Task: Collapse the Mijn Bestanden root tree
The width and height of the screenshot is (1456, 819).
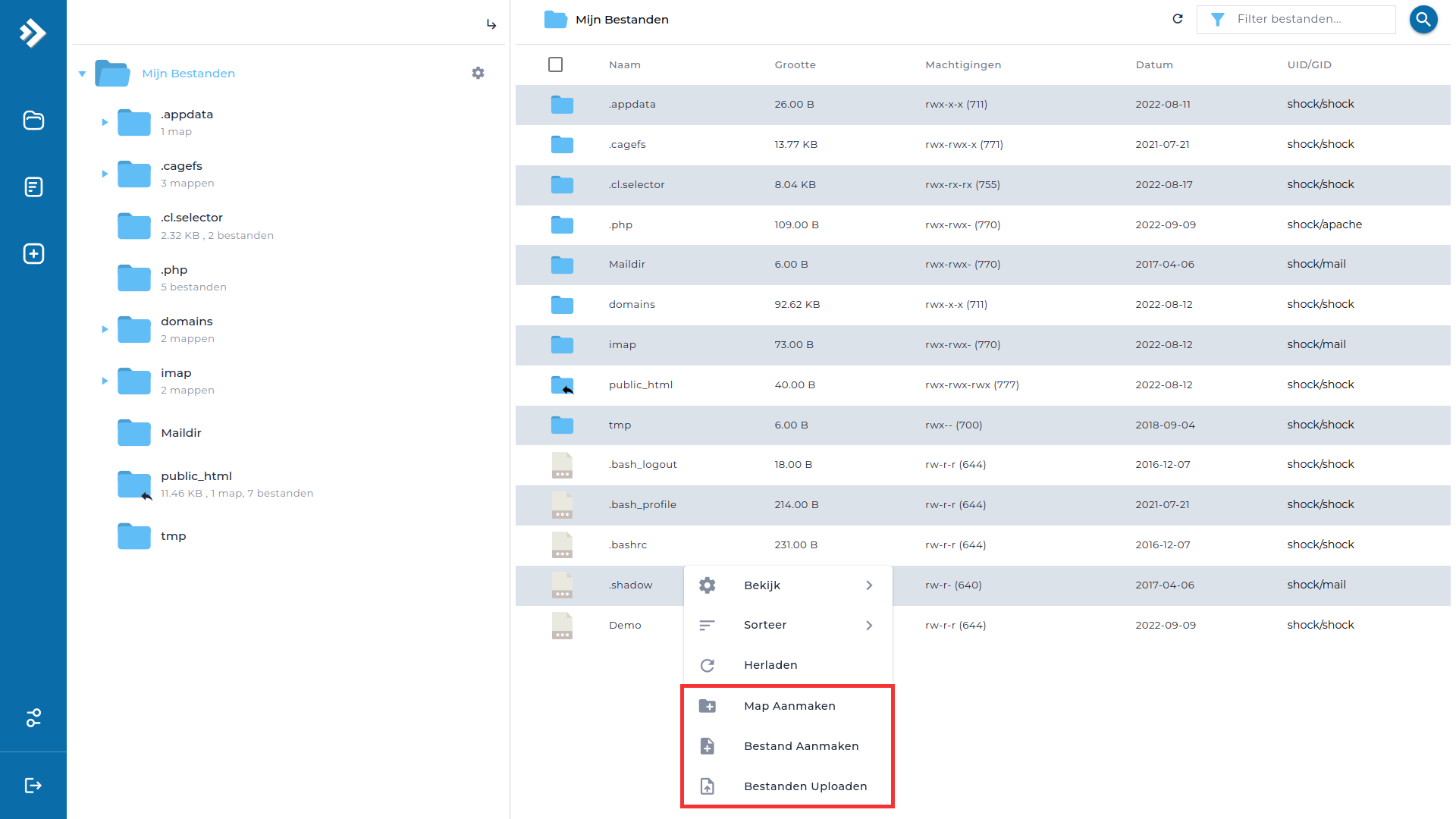Action: (x=82, y=74)
